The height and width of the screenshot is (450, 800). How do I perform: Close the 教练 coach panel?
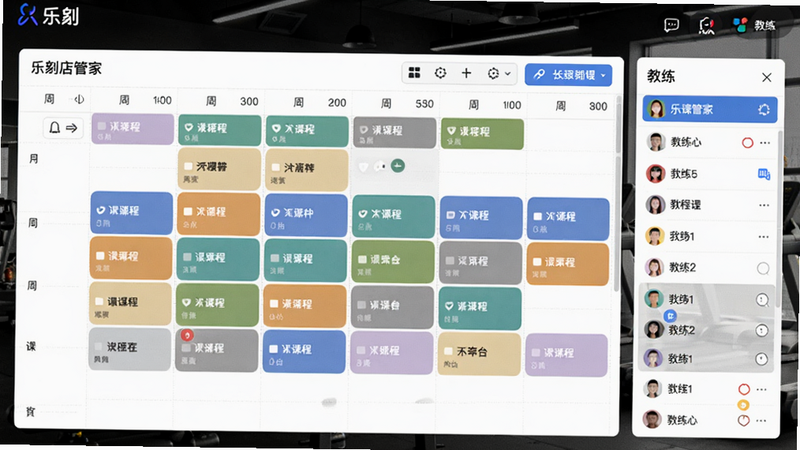click(766, 78)
